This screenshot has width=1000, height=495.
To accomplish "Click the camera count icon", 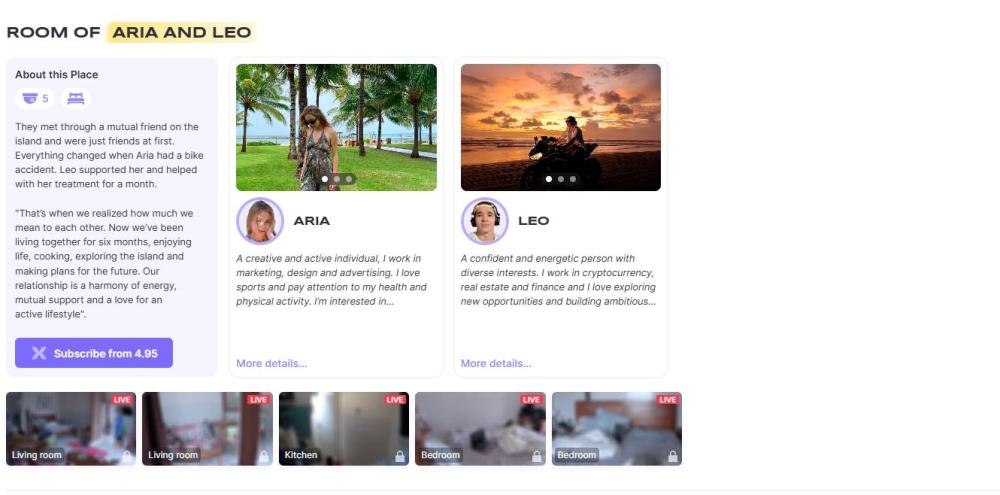I will tap(30, 98).
